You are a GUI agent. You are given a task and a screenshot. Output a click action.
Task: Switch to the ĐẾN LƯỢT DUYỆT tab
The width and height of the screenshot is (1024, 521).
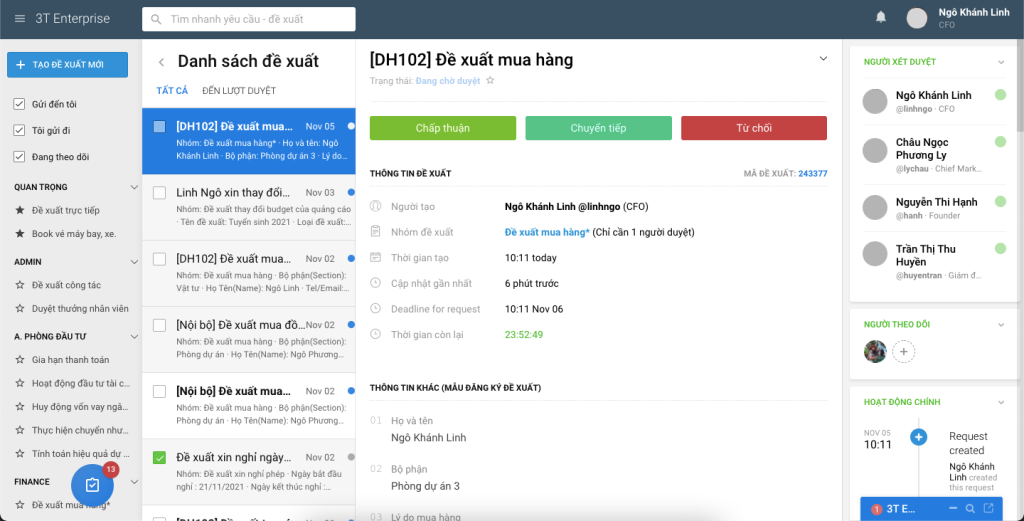point(239,91)
